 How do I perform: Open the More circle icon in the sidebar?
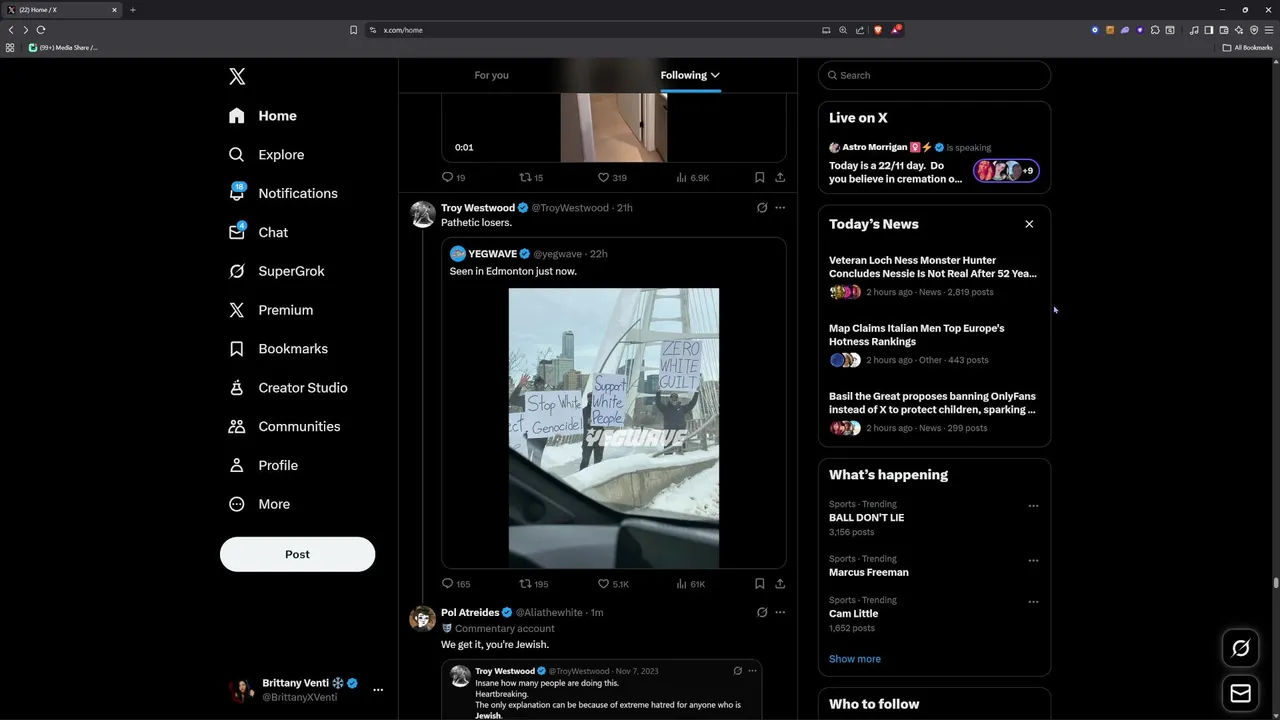click(x=237, y=504)
